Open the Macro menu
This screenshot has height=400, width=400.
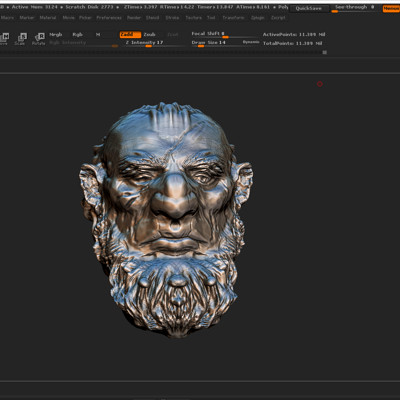pyautogui.click(x=7, y=18)
